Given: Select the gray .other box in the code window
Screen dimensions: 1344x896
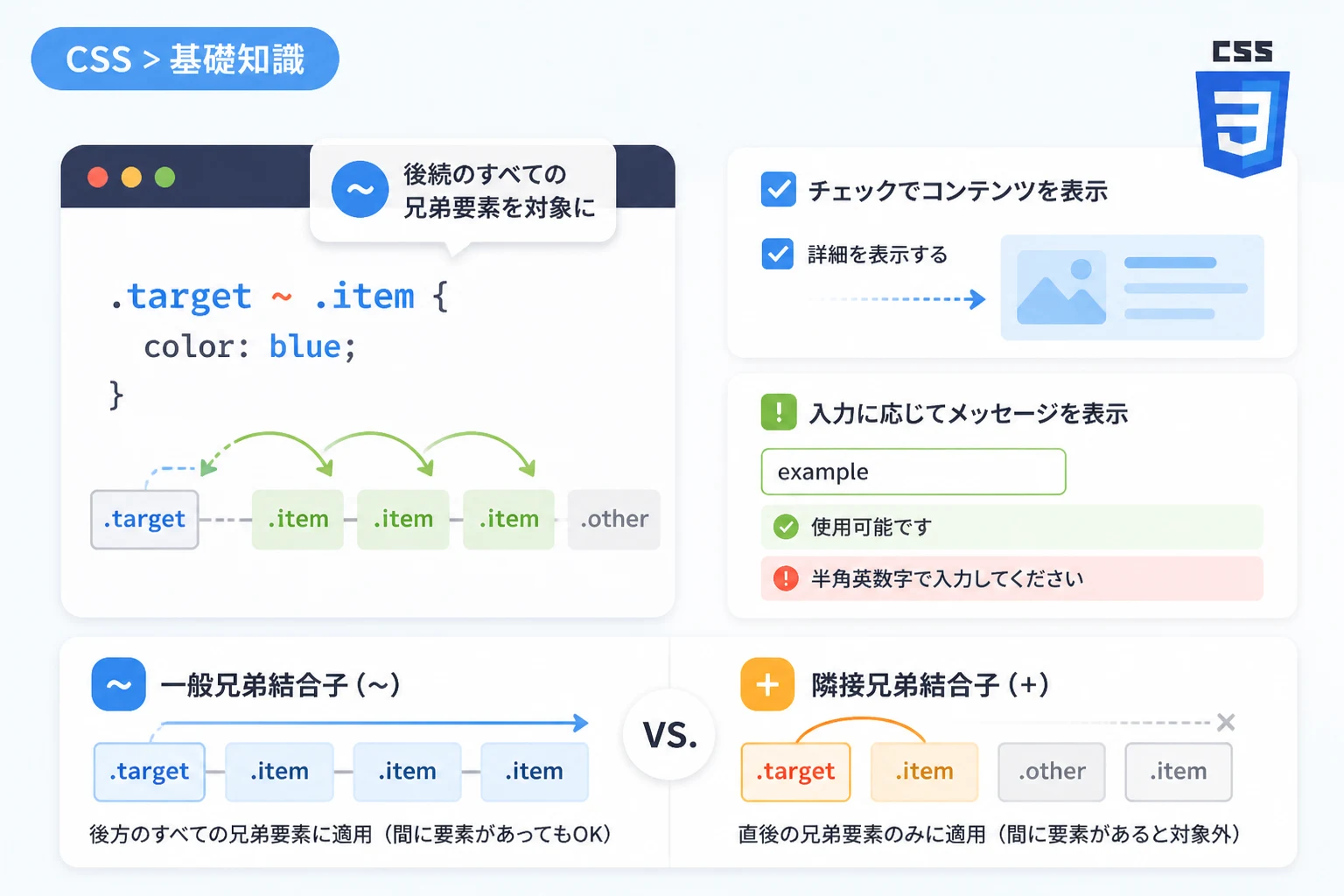Looking at the screenshot, I should tap(614, 520).
